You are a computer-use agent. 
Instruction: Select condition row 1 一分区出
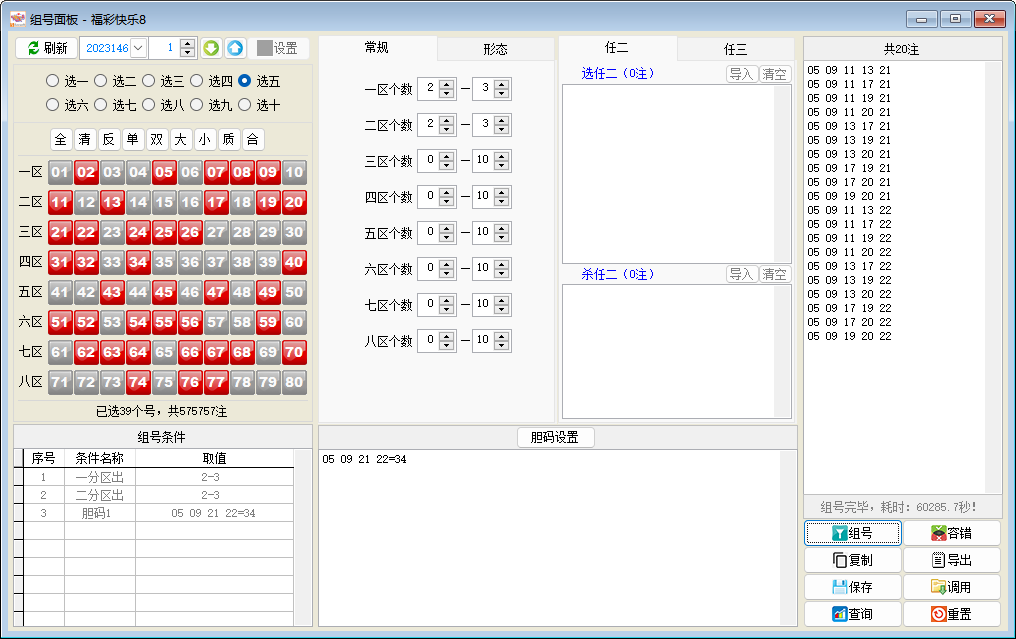tap(159, 477)
